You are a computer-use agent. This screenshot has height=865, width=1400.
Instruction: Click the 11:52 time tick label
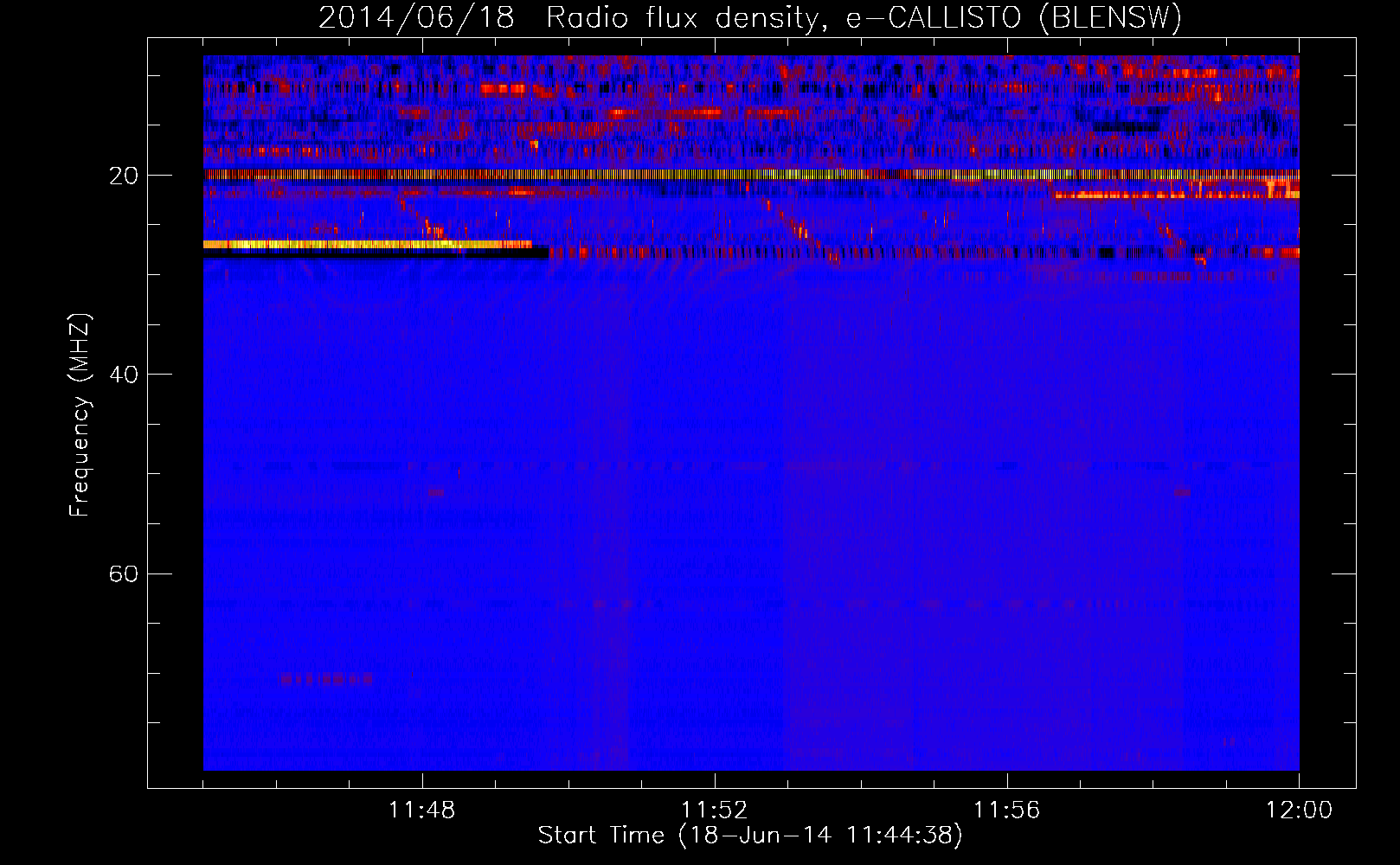[714, 811]
